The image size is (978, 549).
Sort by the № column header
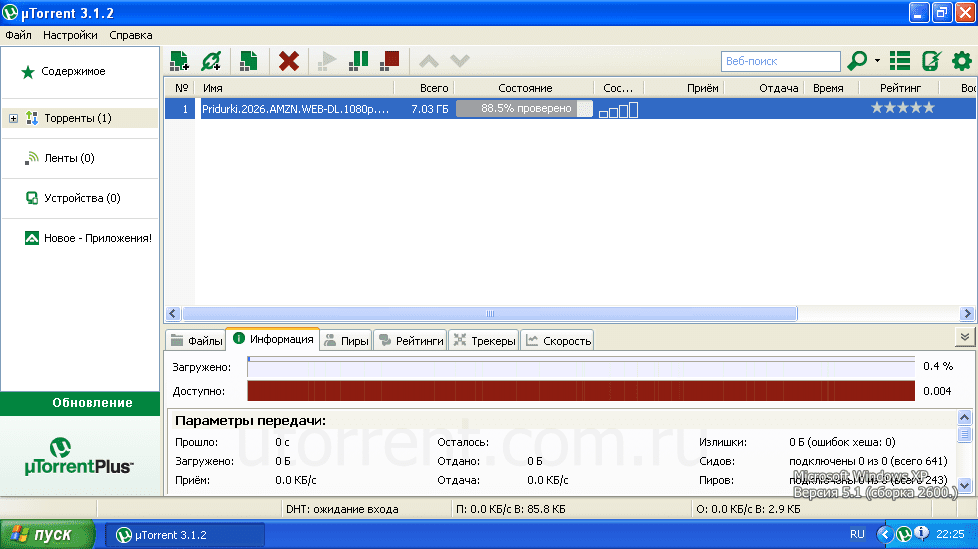point(181,88)
